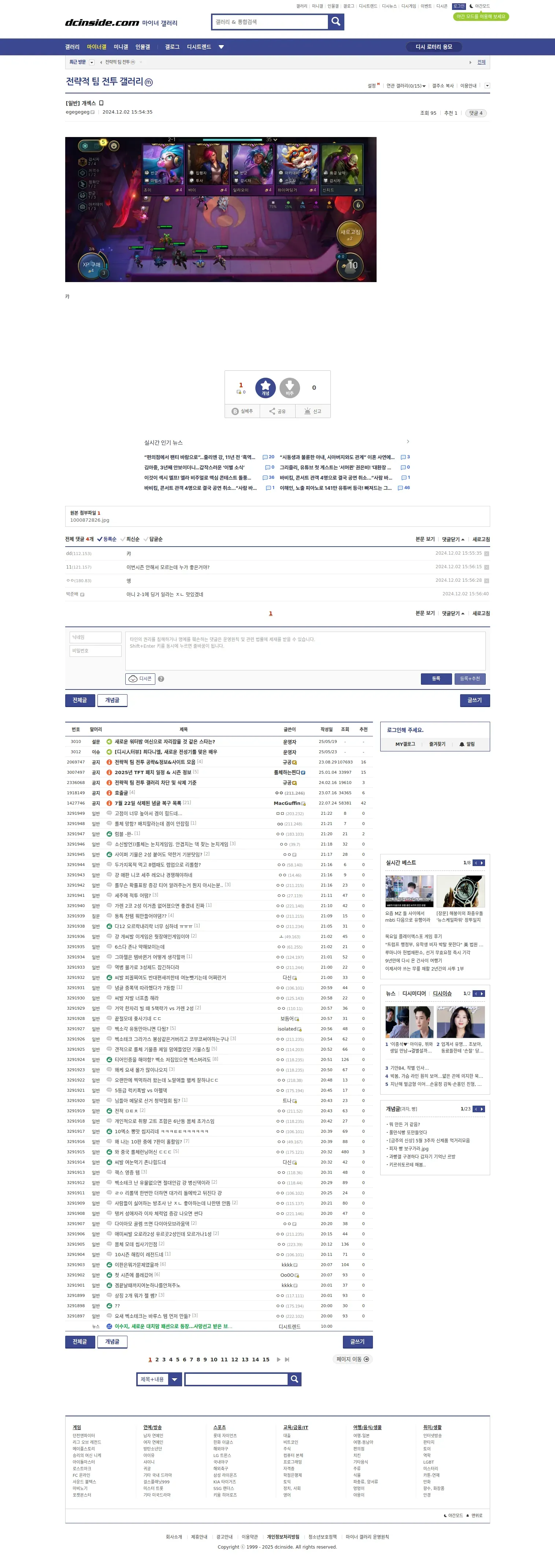Open the wristwatch thumbnail in 실시간 베스트
Image resolution: width=555 pixels, height=1568 pixels.
[461, 891]
